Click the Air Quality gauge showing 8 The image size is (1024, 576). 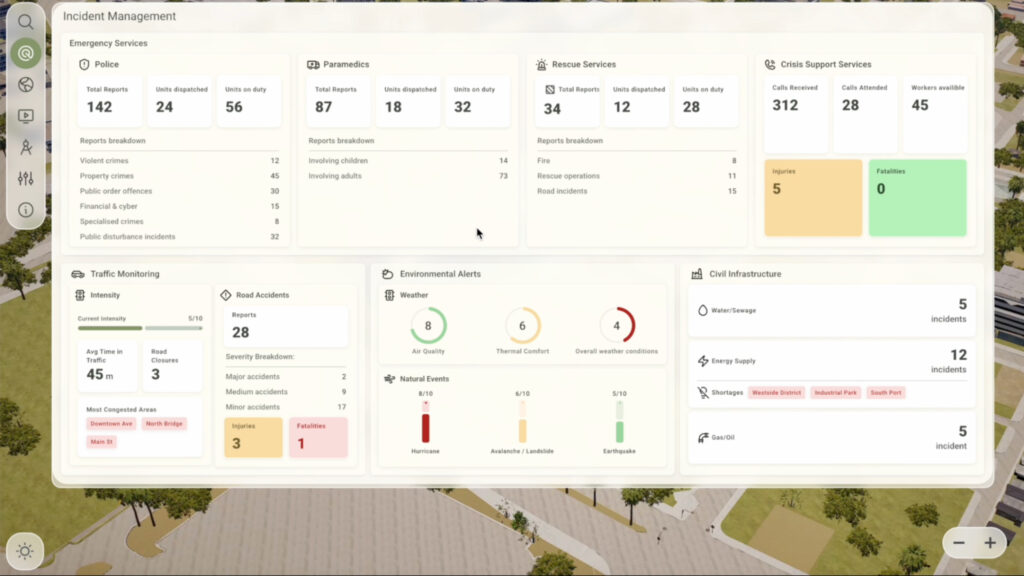coord(428,325)
